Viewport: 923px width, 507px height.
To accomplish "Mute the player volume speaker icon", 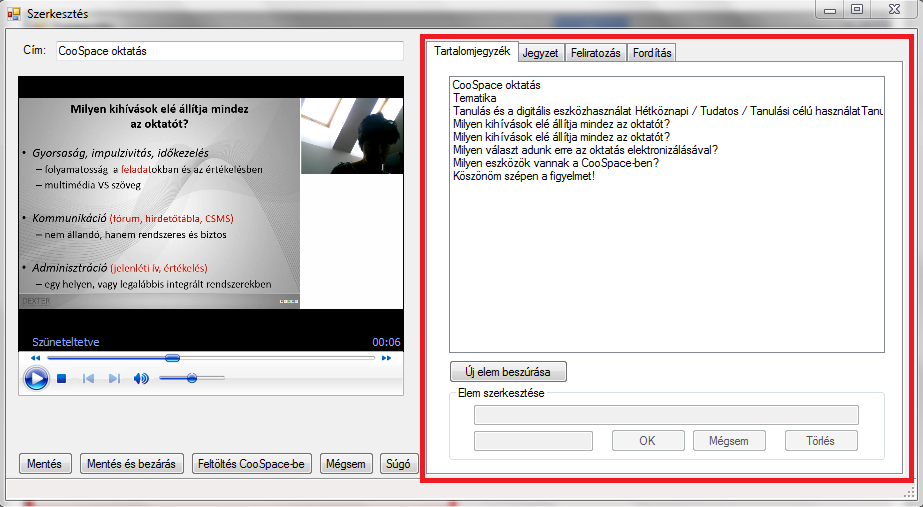I will (x=141, y=379).
